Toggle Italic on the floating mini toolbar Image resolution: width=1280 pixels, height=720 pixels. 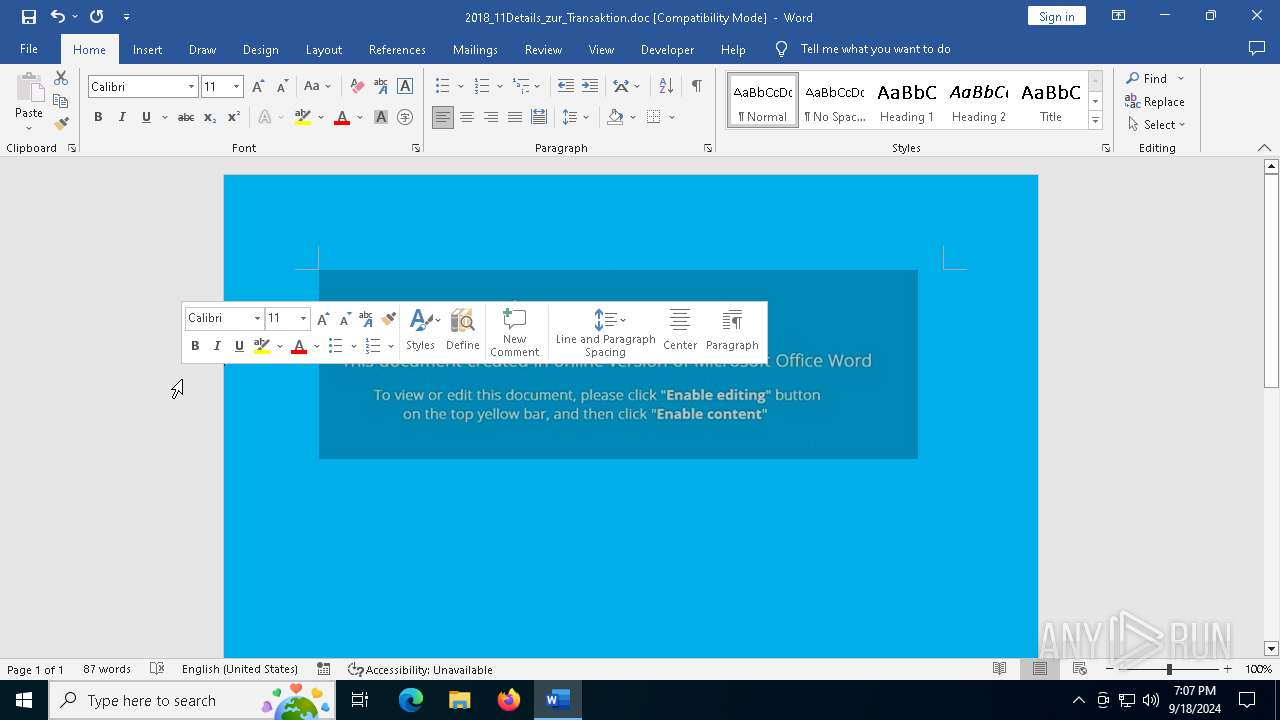tap(217, 346)
